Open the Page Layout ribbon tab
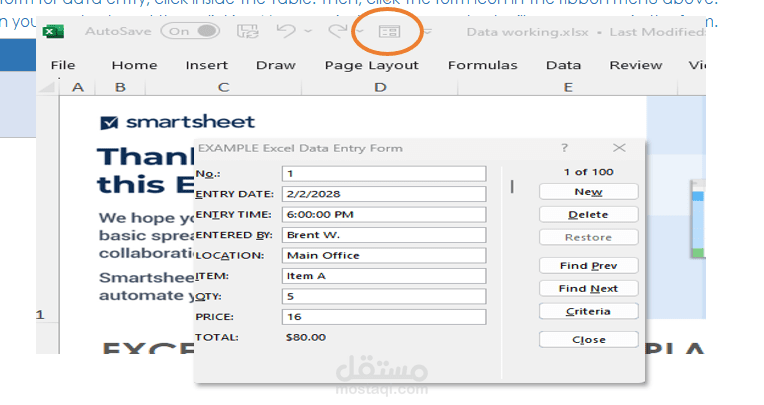The height and width of the screenshot is (405, 764). (x=372, y=65)
